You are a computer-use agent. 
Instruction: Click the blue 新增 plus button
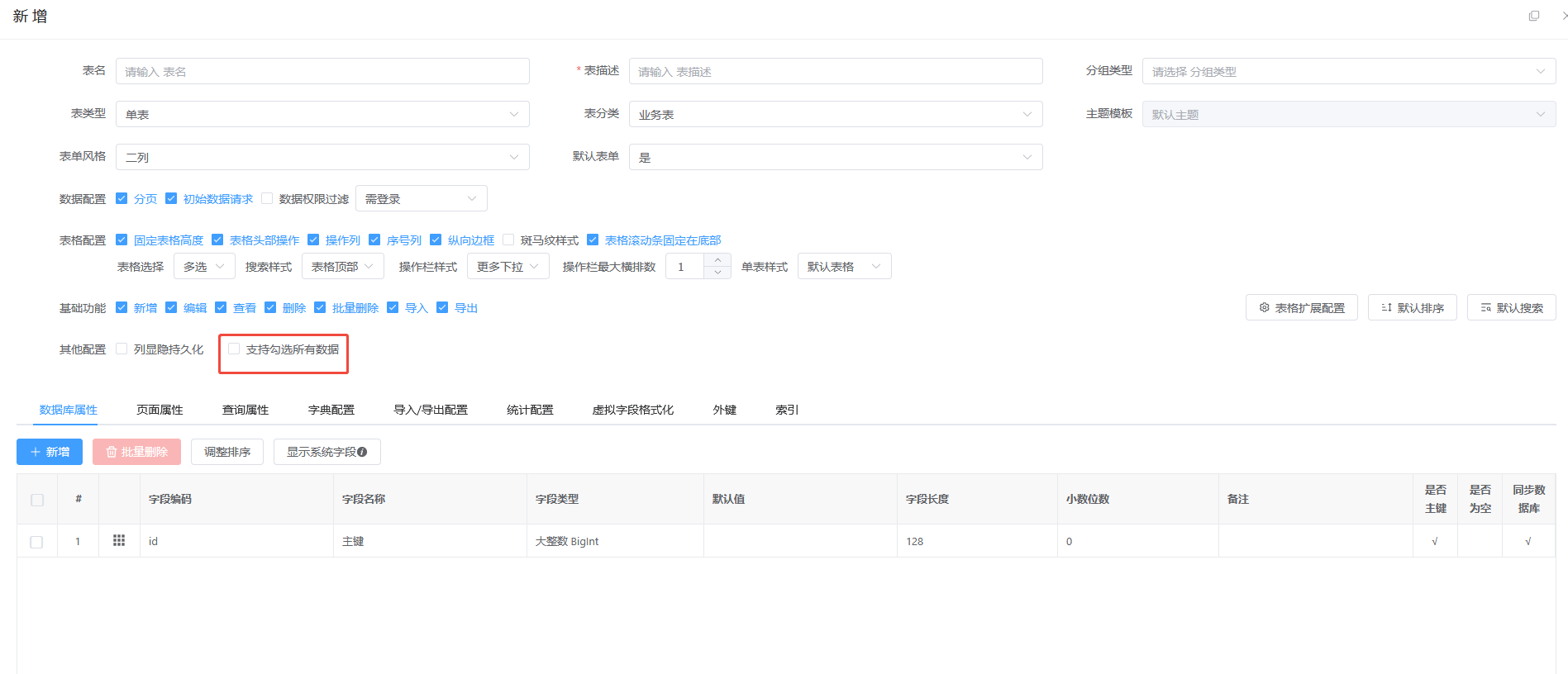coord(50,452)
